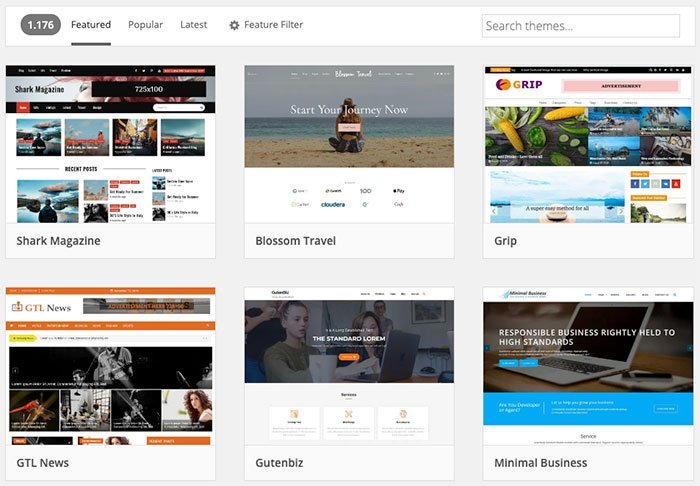The image size is (700, 486).
Task: Open the Grip theme preview image
Action: (588, 144)
